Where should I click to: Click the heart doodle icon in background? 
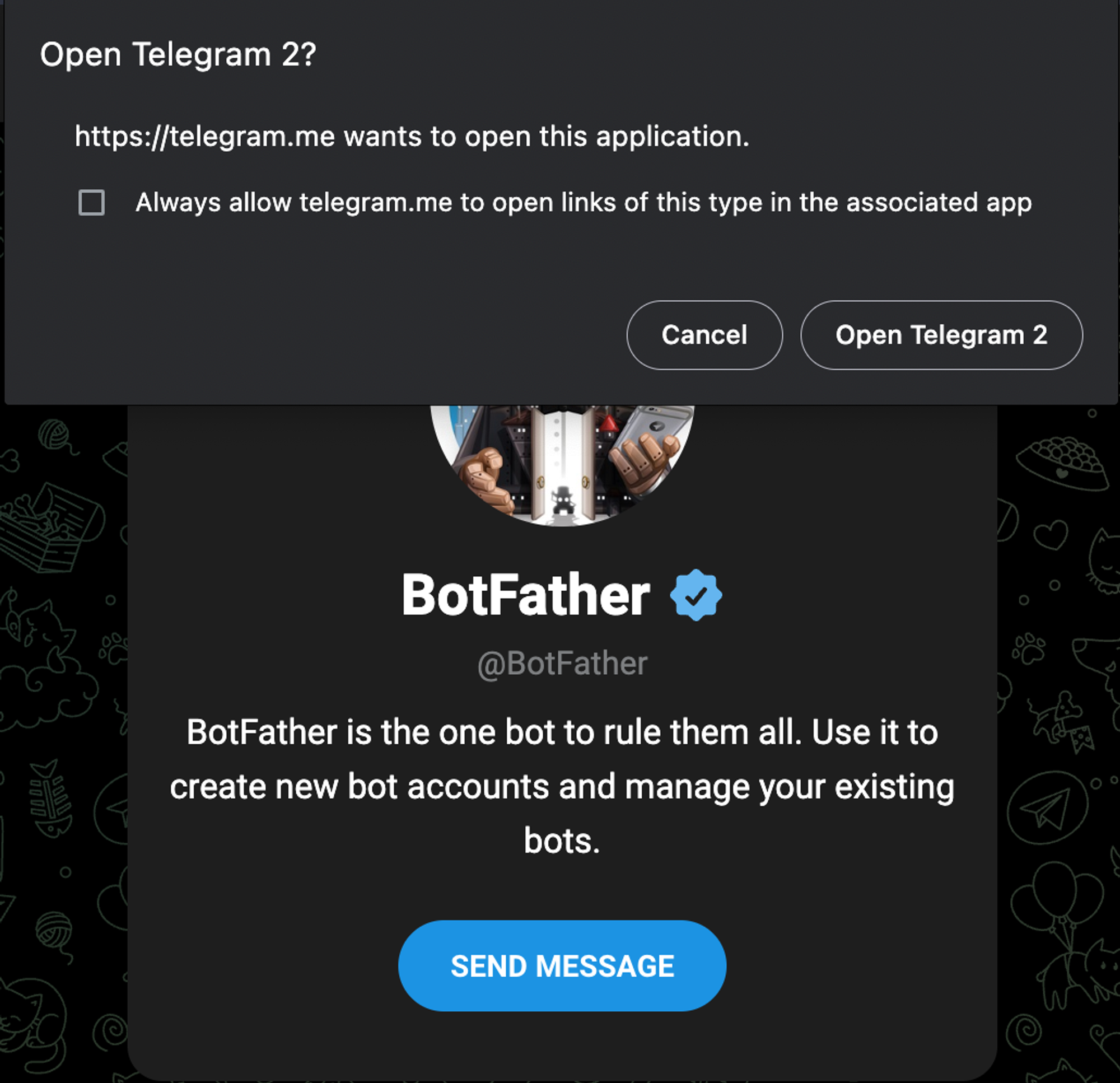click(x=1052, y=534)
